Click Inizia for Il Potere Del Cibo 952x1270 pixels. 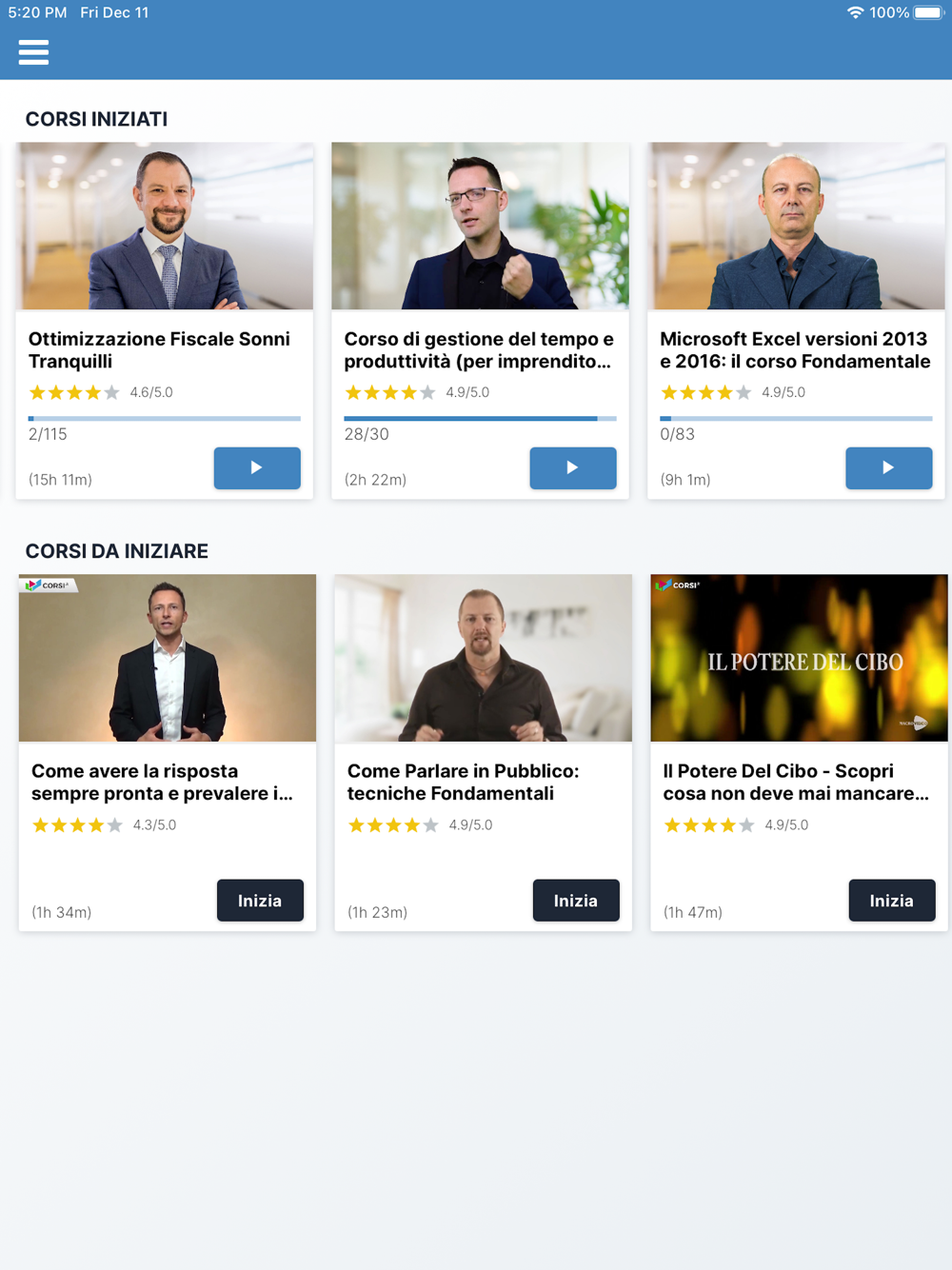click(892, 901)
